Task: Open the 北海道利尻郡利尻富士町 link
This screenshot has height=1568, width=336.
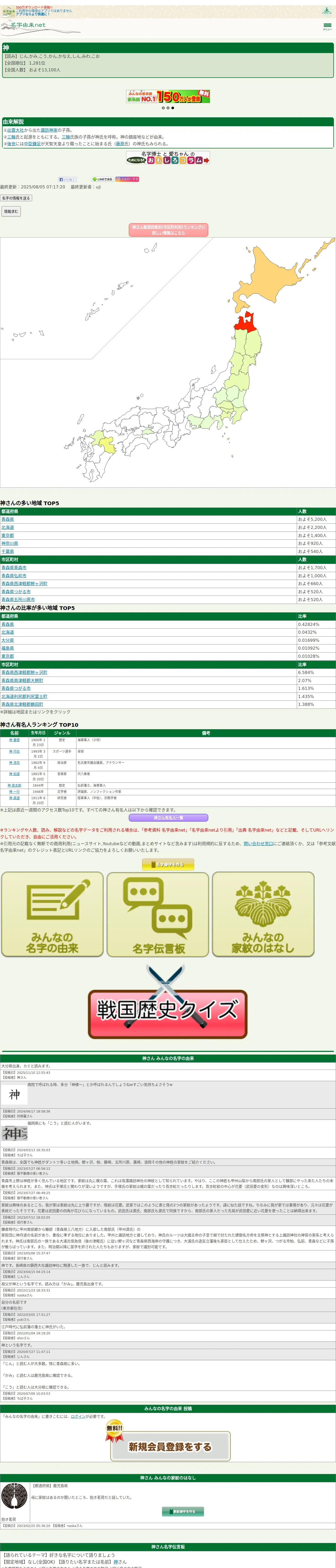Action: 24,696
